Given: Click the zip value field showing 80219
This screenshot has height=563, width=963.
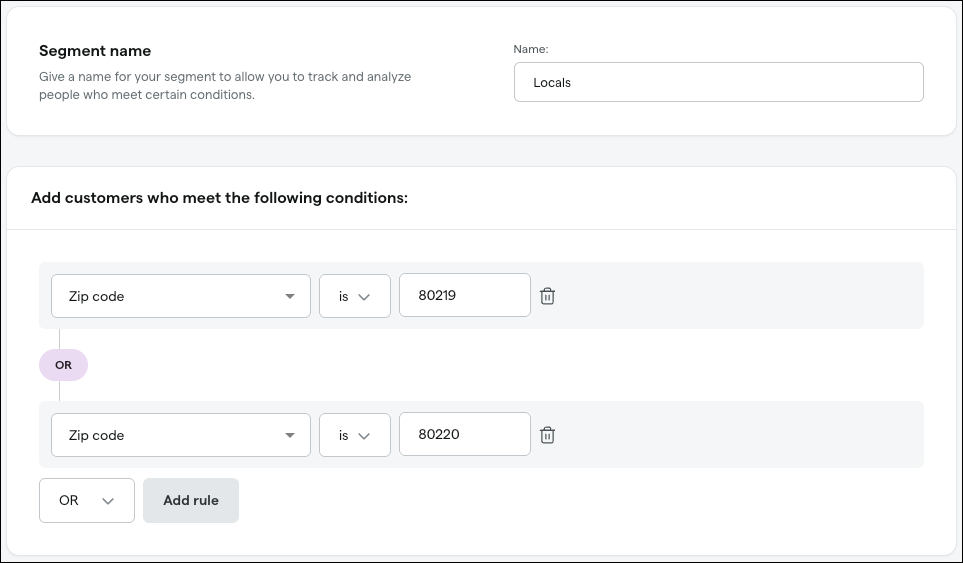Looking at the screenshot, I should pos(465,295).
